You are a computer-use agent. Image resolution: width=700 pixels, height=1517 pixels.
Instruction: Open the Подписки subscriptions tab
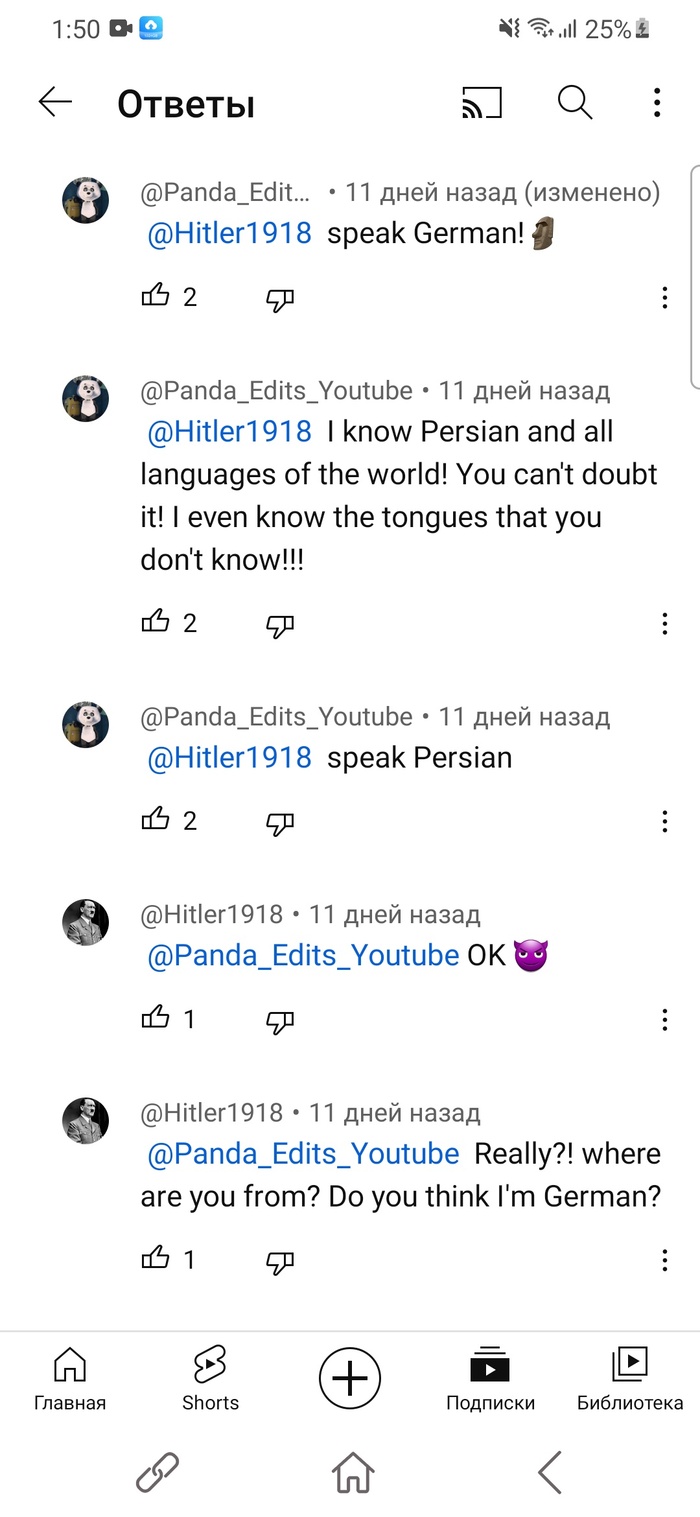coord(490,1378)
